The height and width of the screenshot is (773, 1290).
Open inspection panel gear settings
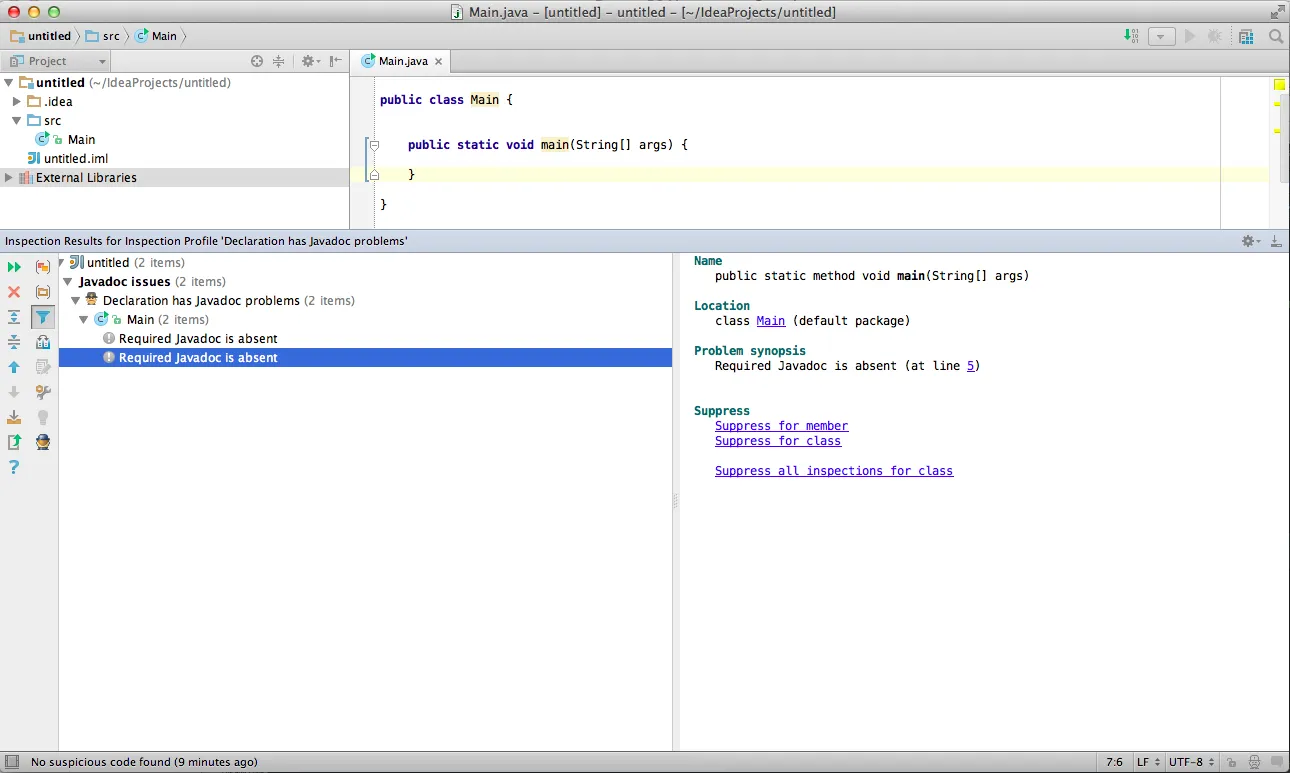1251,241
